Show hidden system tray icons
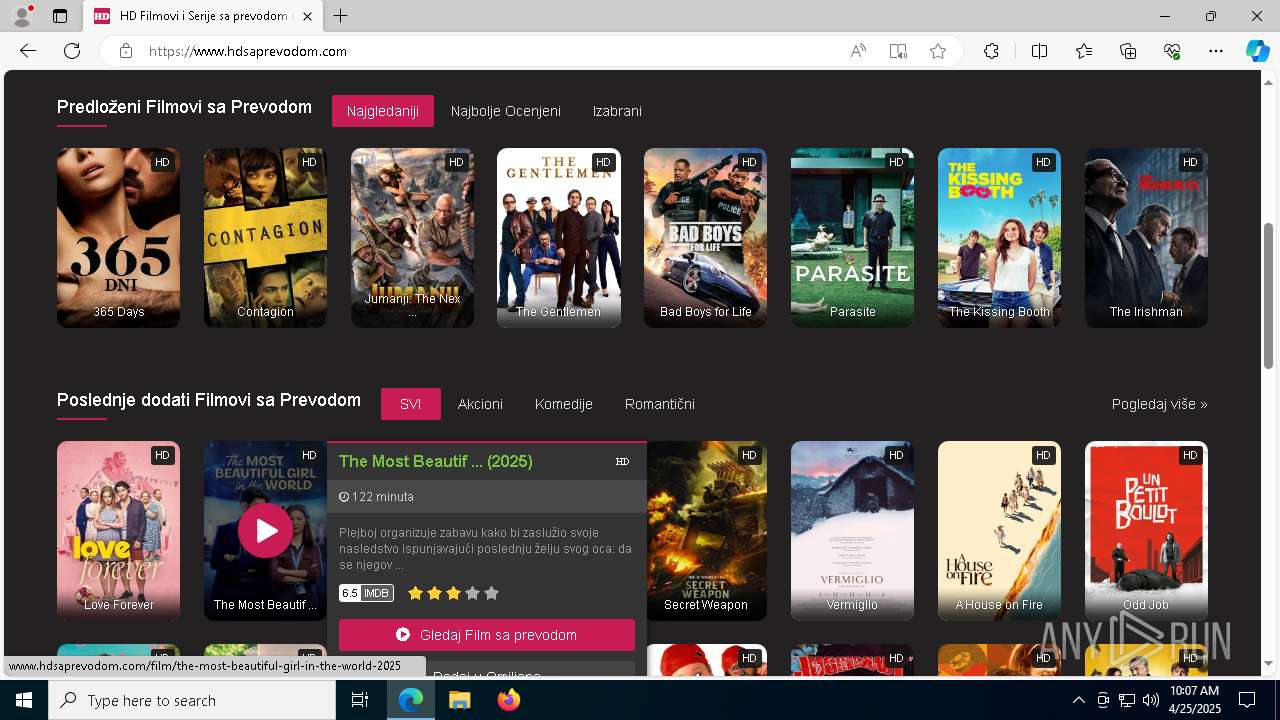Image resolution: width=1280 pixels, height=720 pixels. (1078, 700)
